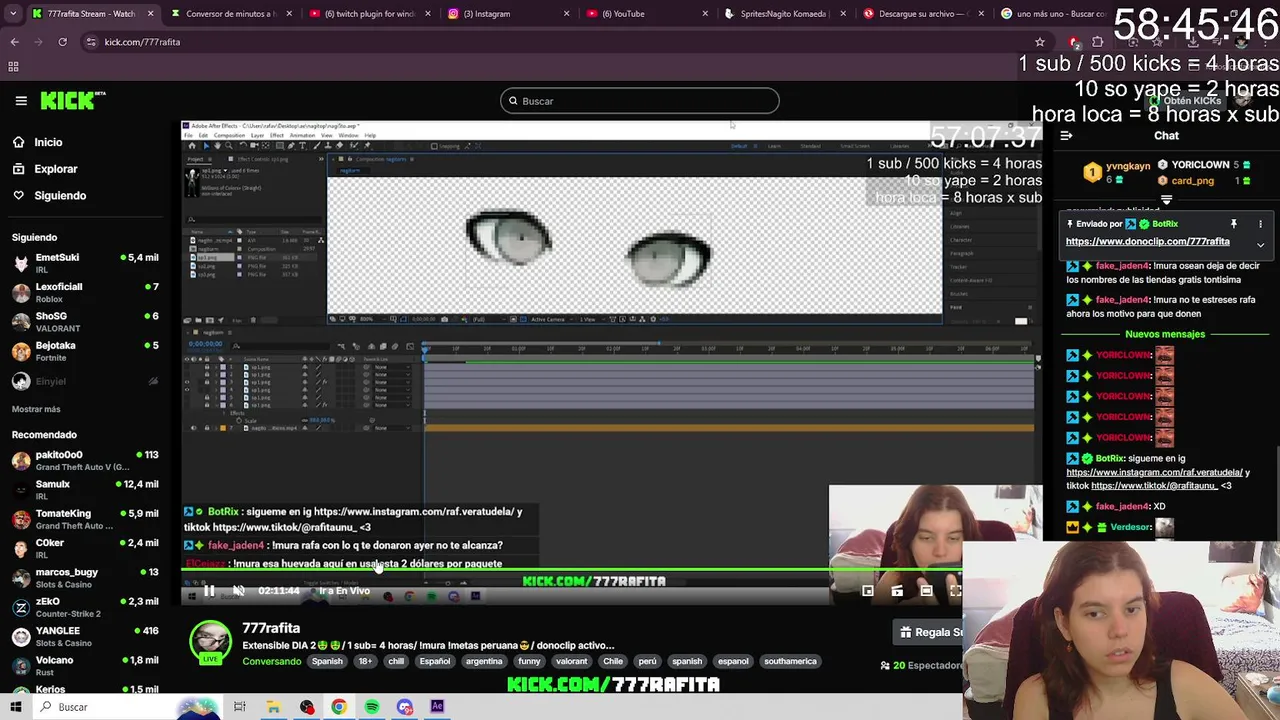The image size is (1280, 720).
Task: Select the funny tag
Action: (529, 661)
